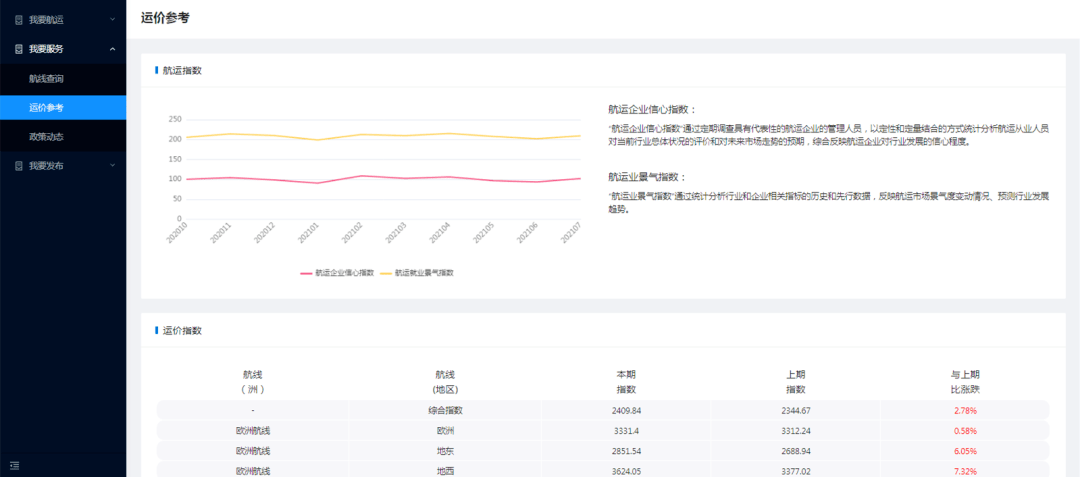Click the 250 y-axis value

coord(174,119)
